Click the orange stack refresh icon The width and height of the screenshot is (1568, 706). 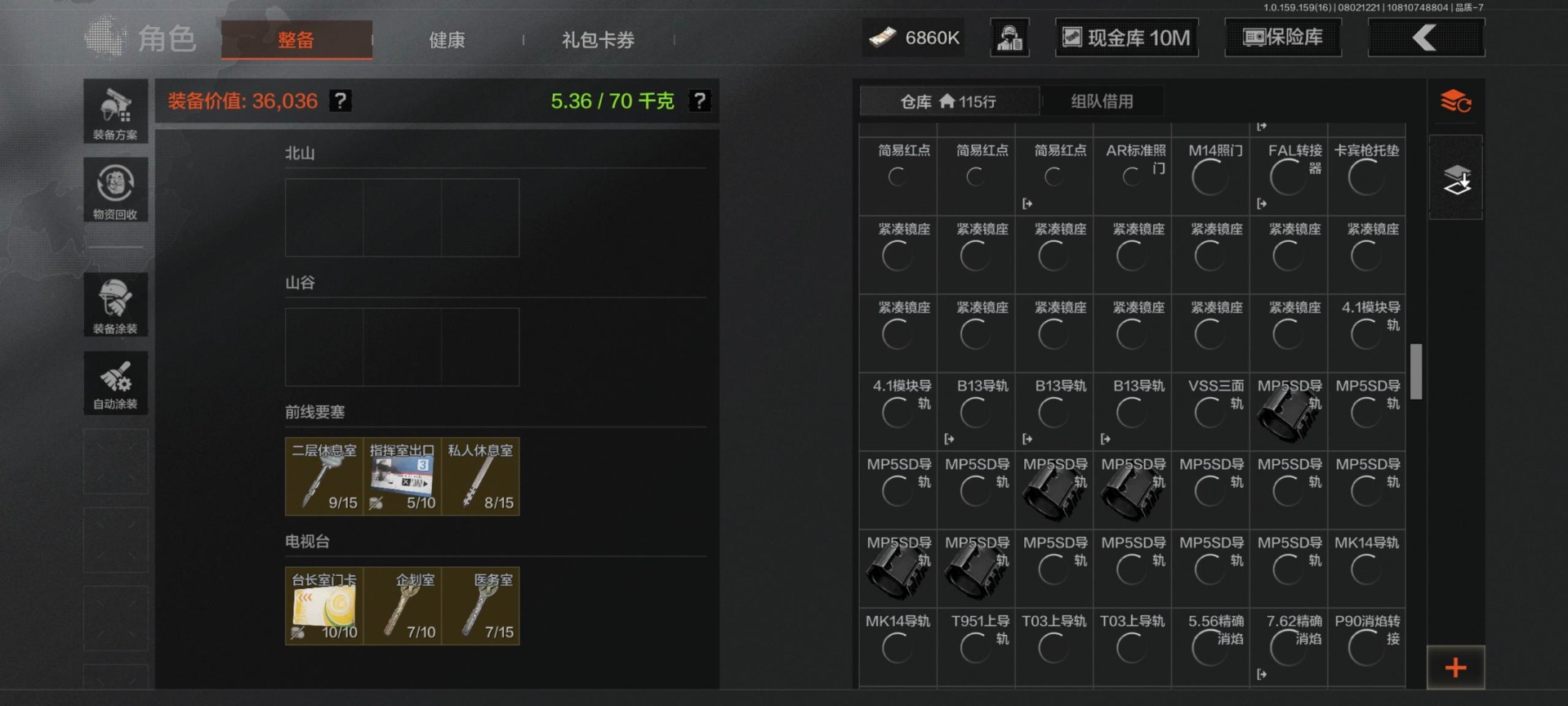tap(1455, 101)
